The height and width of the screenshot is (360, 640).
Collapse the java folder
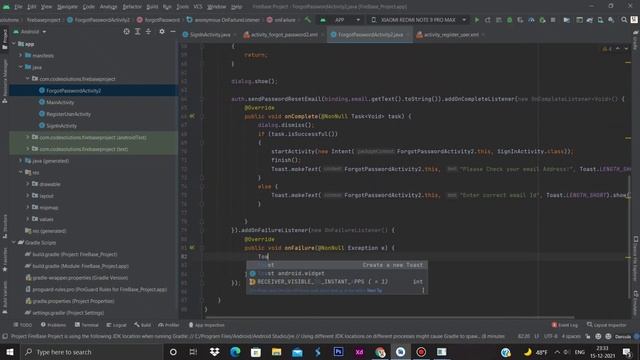pos(21,67)
